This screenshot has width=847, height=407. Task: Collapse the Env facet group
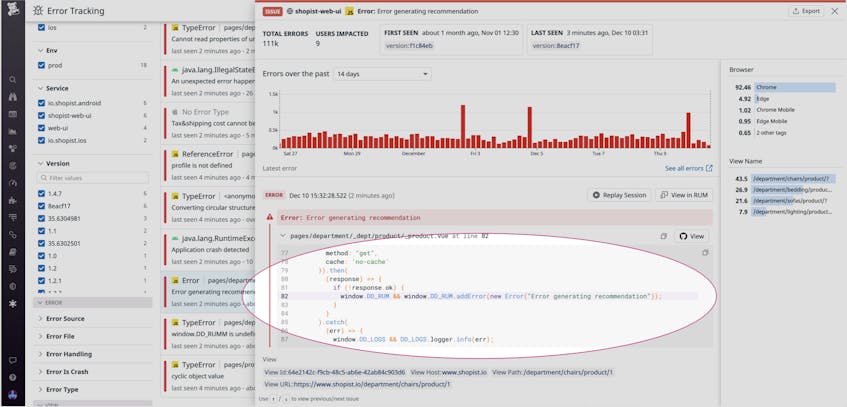pos(41,50)
